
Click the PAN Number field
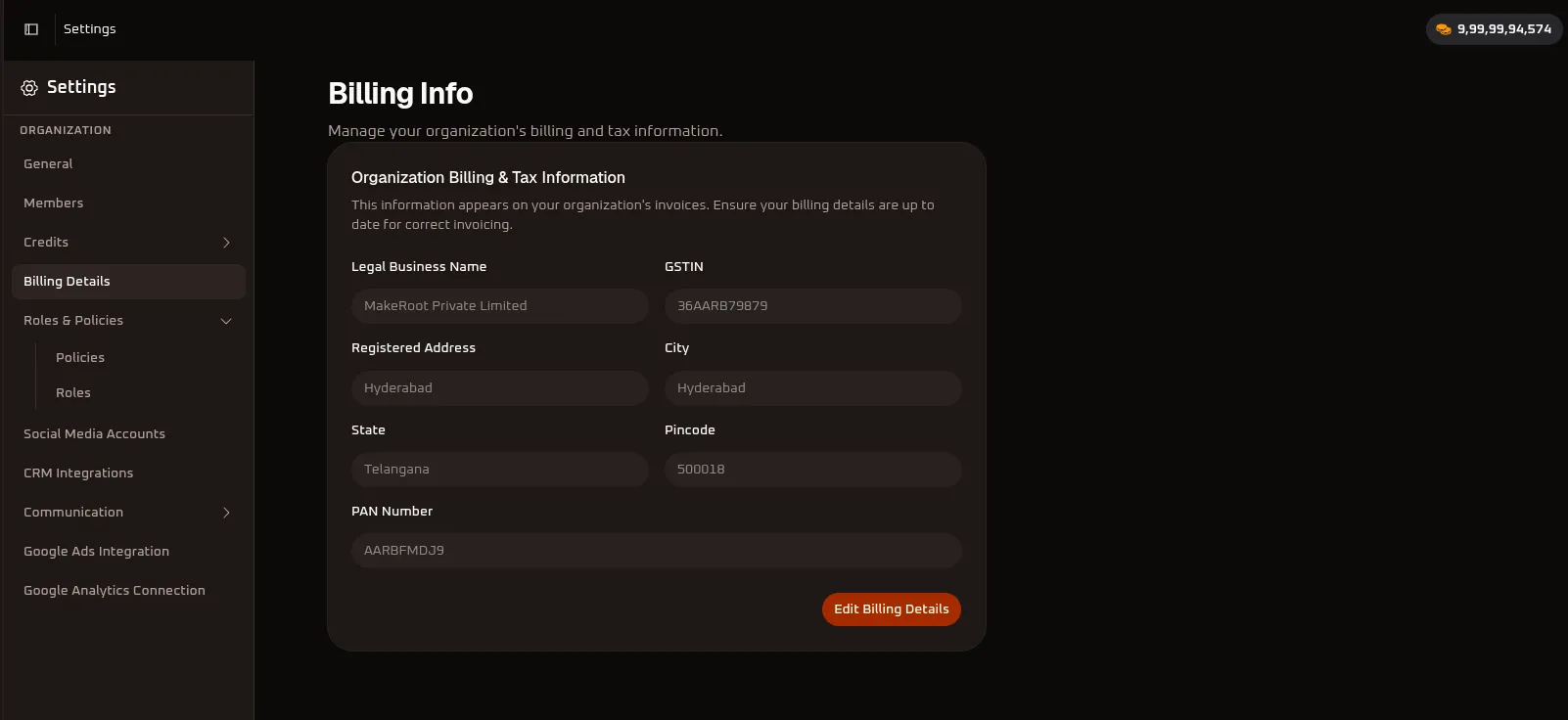click(x=657, y=551)
